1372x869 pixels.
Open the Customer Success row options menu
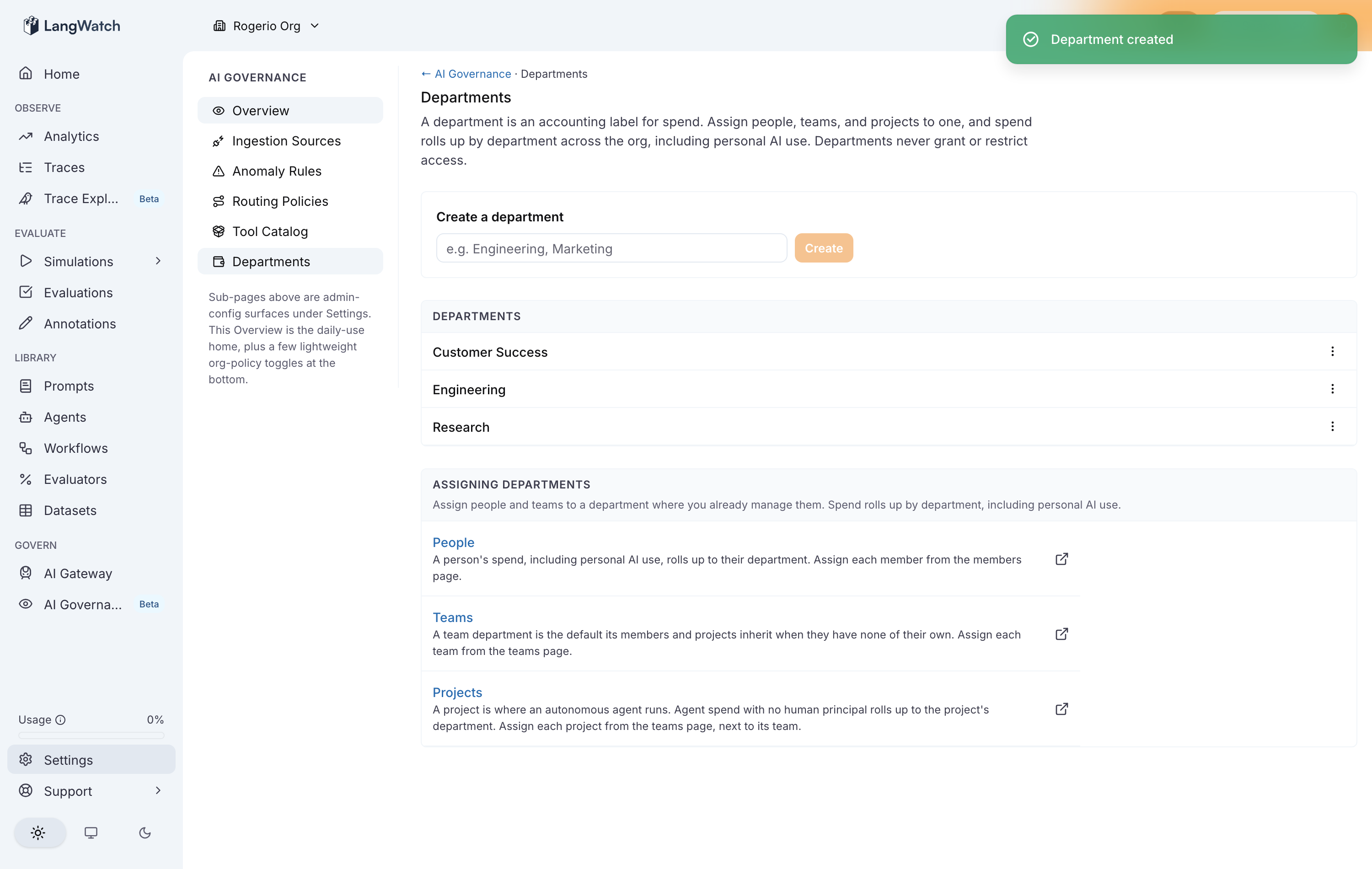[x=1332, y=352]
